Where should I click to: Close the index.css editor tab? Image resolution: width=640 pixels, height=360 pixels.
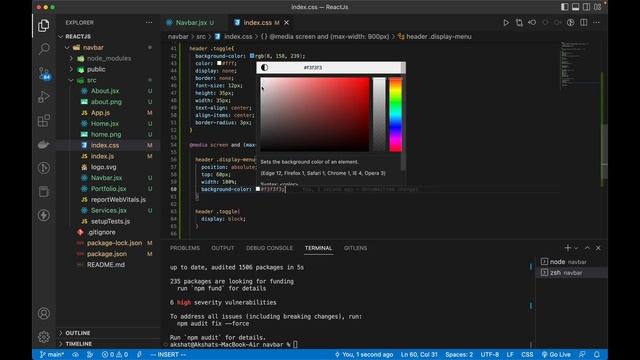(287, 22)
